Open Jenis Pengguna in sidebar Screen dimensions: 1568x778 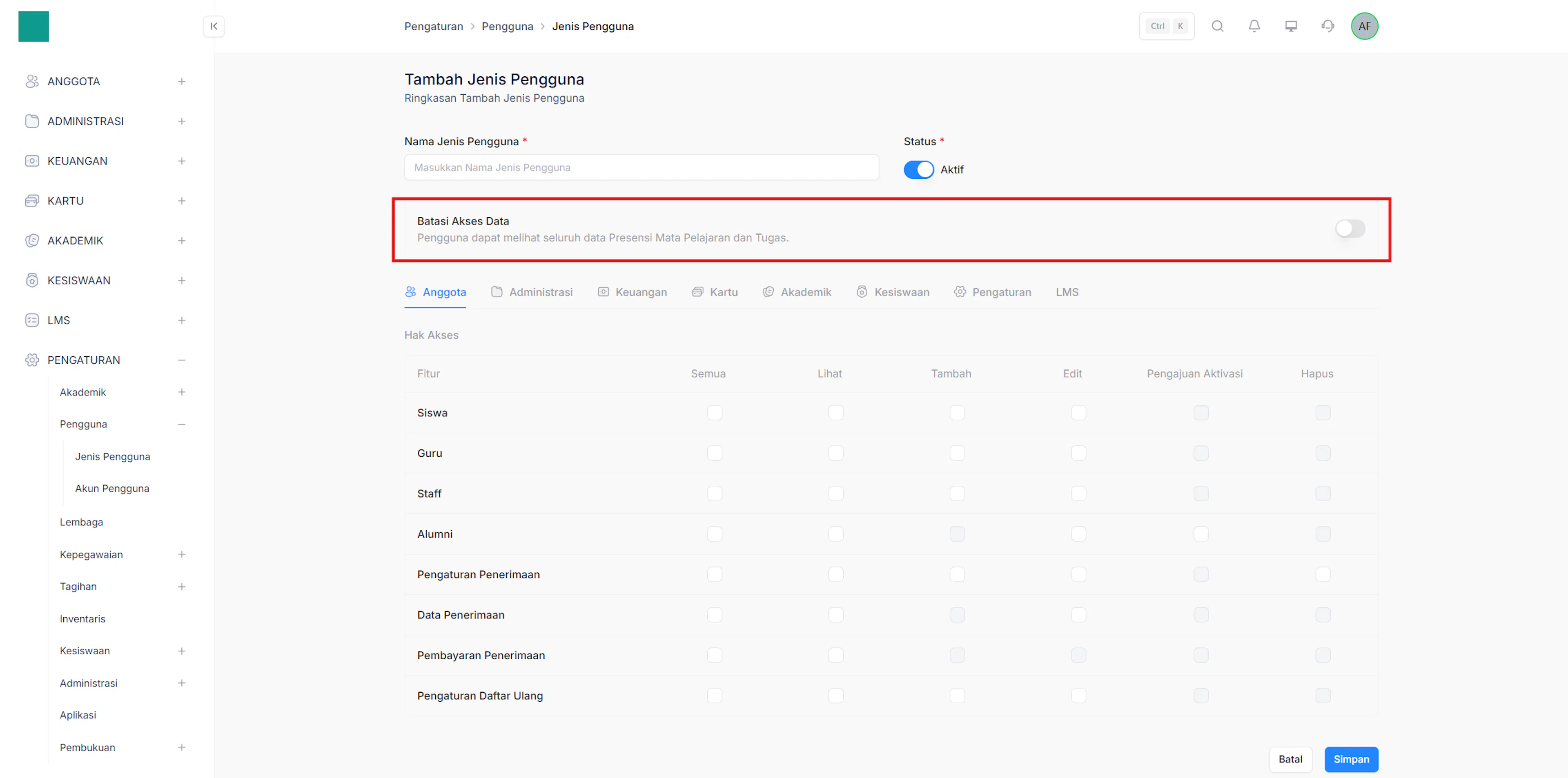[113, 456]
